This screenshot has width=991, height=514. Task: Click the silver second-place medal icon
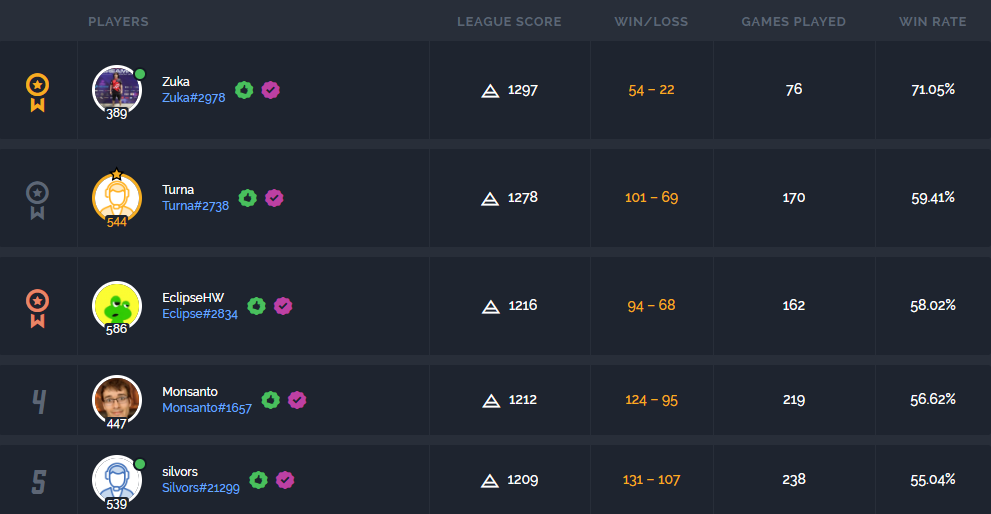click(37, 200)
